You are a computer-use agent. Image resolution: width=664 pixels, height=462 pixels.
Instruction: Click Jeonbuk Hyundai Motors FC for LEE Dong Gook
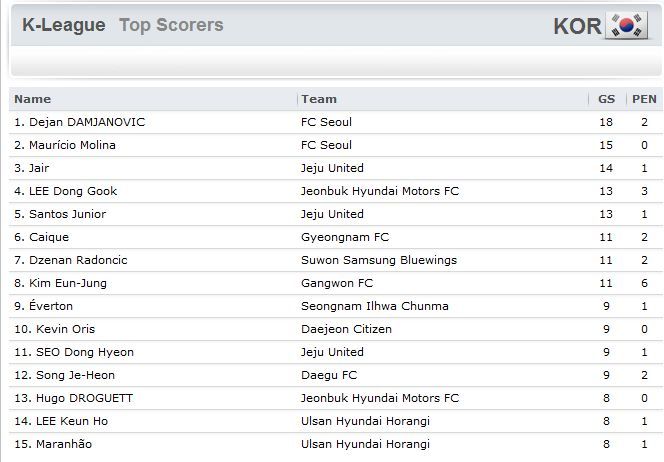(x=380, y=191)
